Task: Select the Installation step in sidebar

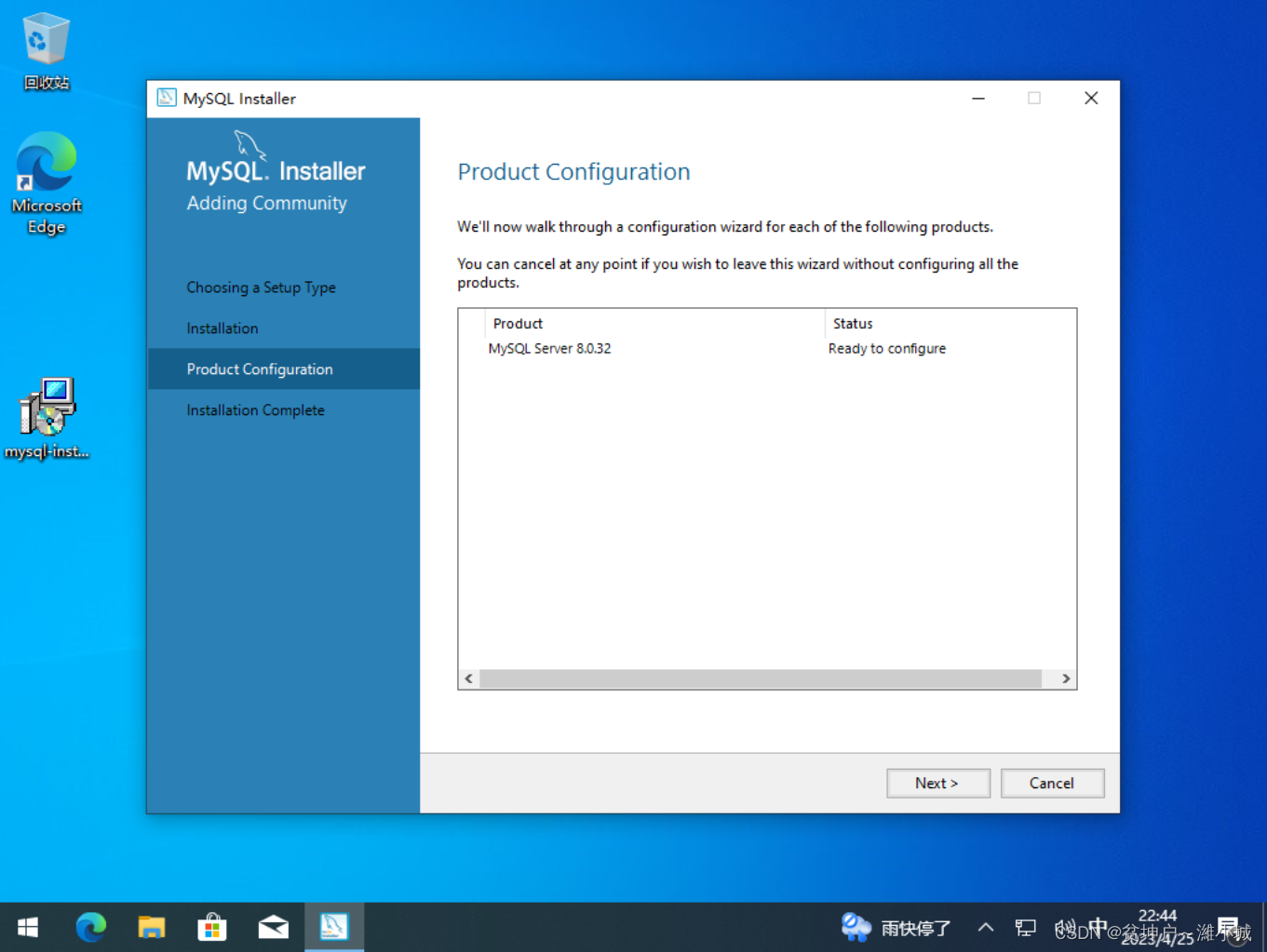Action: click(x=222, y=329)
